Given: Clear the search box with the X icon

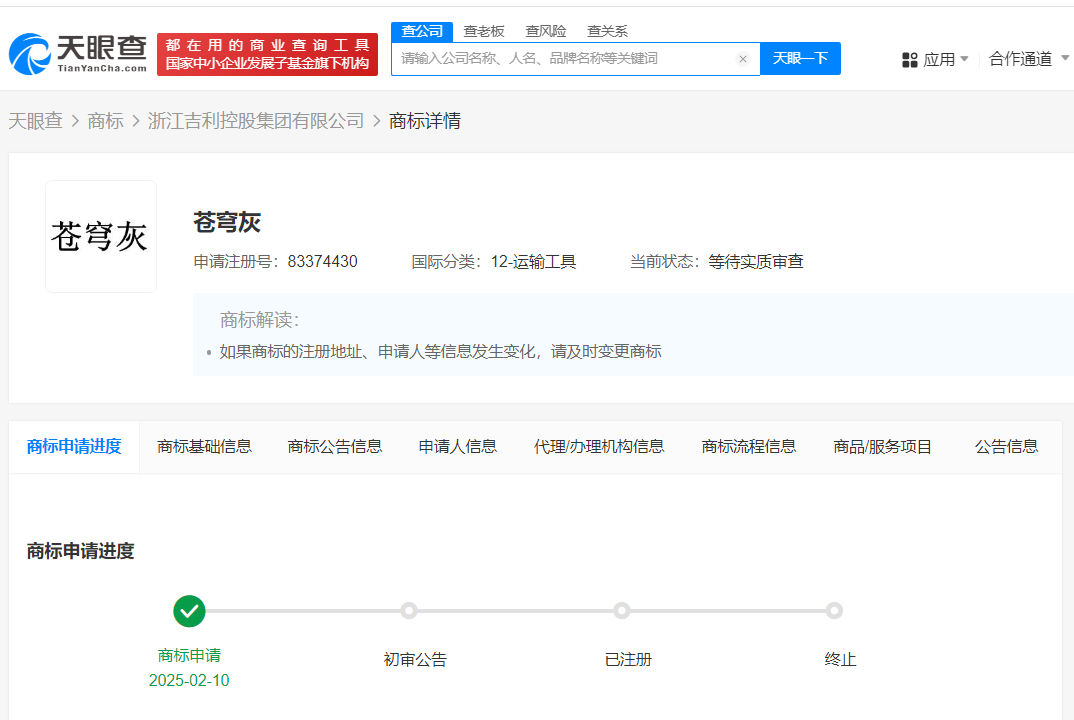Looking at the screenshot, I should coord(742,59).
